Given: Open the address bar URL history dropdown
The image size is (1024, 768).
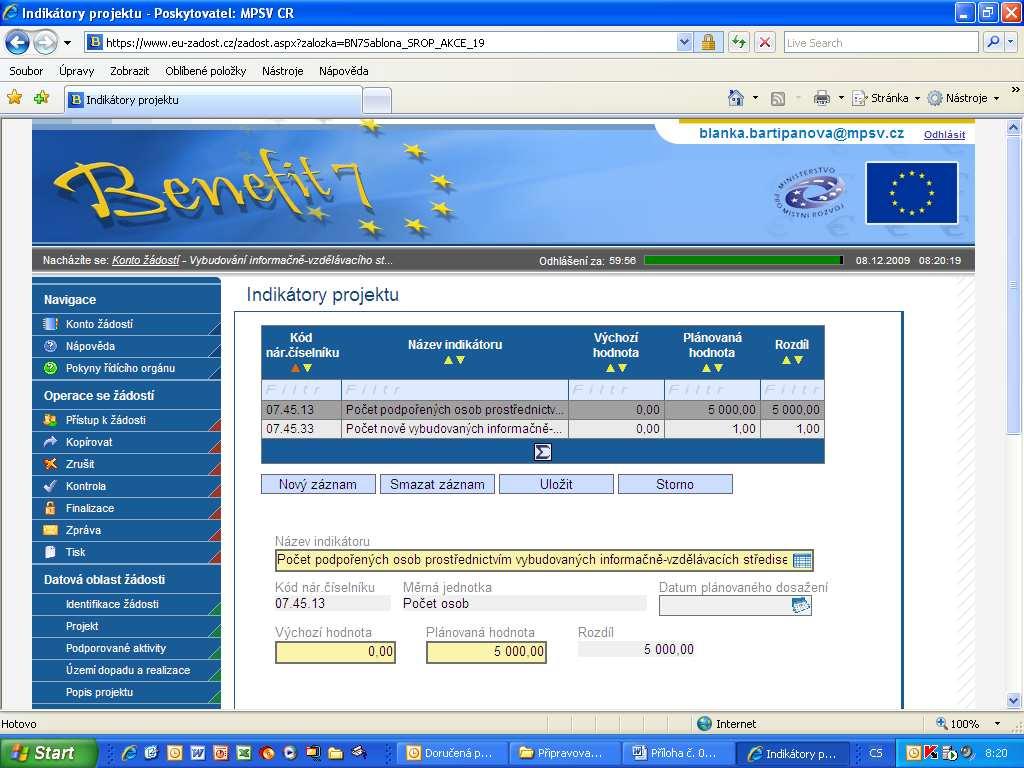Looking at the screenshot, I should (684, 43).
